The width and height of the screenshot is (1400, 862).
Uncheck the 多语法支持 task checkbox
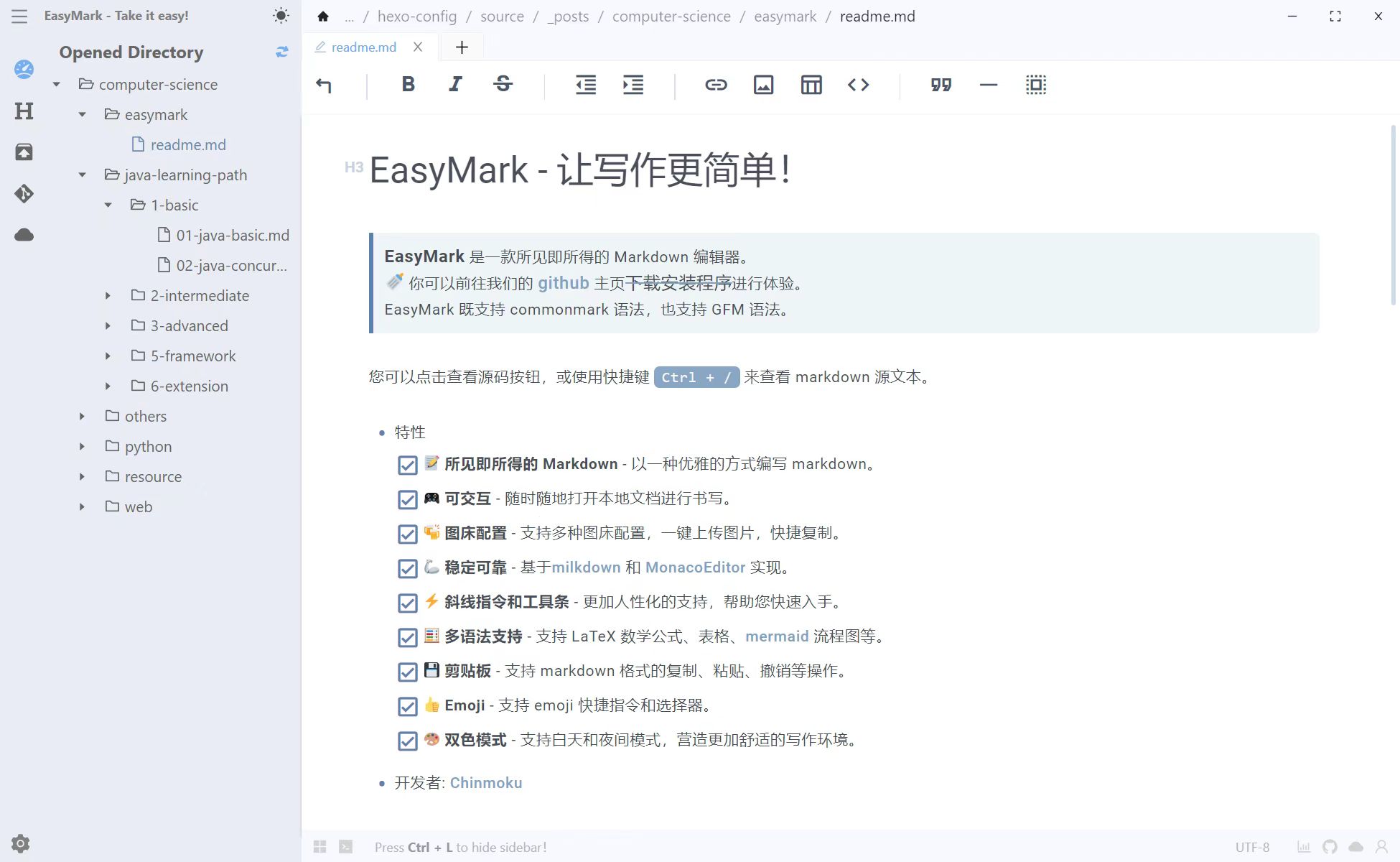pos(407,637)
